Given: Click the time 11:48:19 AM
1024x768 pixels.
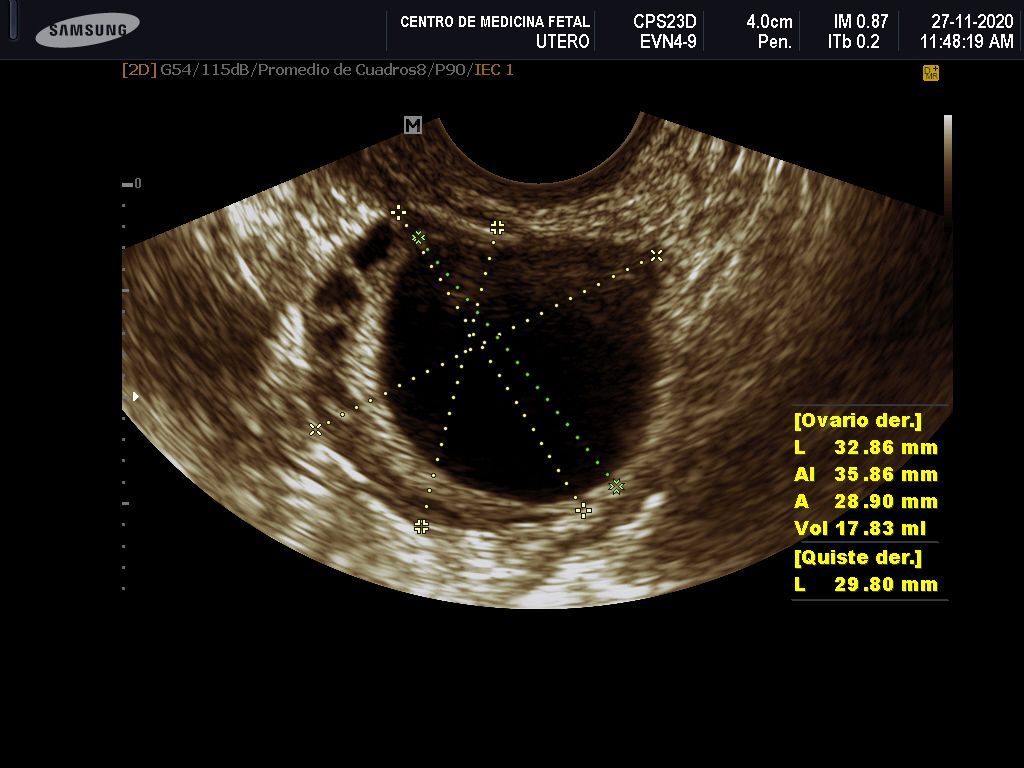Looking at the screenshot, I should point(967,42).
